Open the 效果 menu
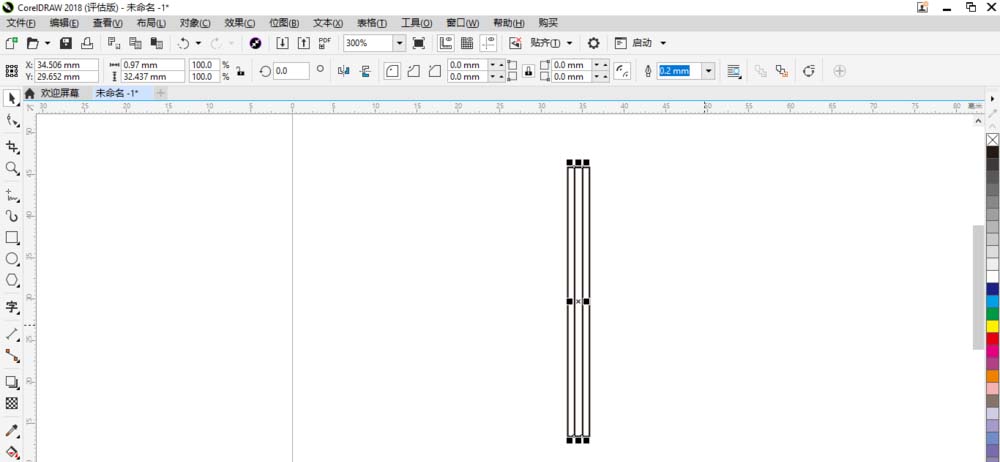Image resolution: width=1000 pixels, height=462 pixels. pos(239,23)
